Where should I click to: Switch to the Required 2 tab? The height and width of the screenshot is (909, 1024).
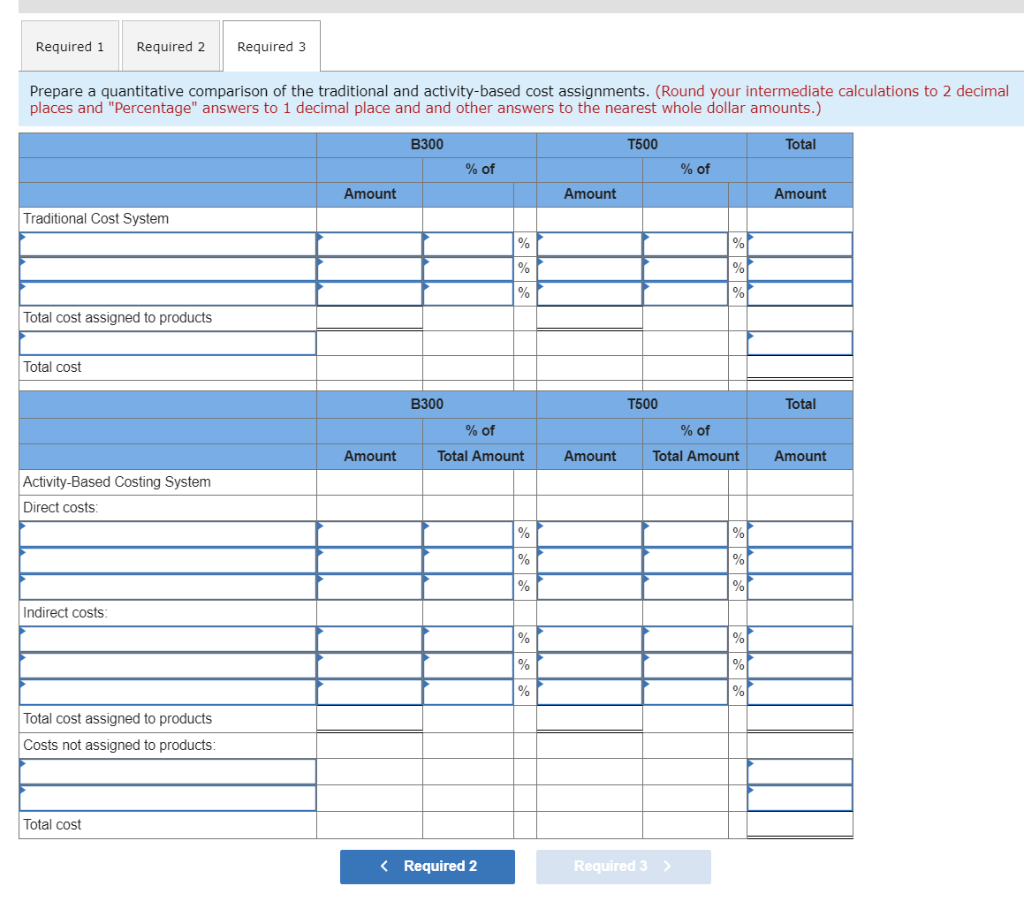click(170, 46)
